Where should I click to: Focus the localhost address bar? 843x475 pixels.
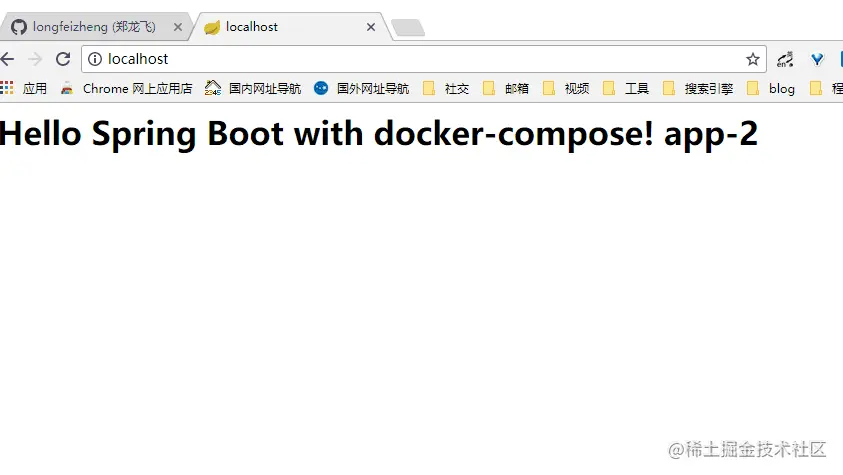click(x=424, y=59)
